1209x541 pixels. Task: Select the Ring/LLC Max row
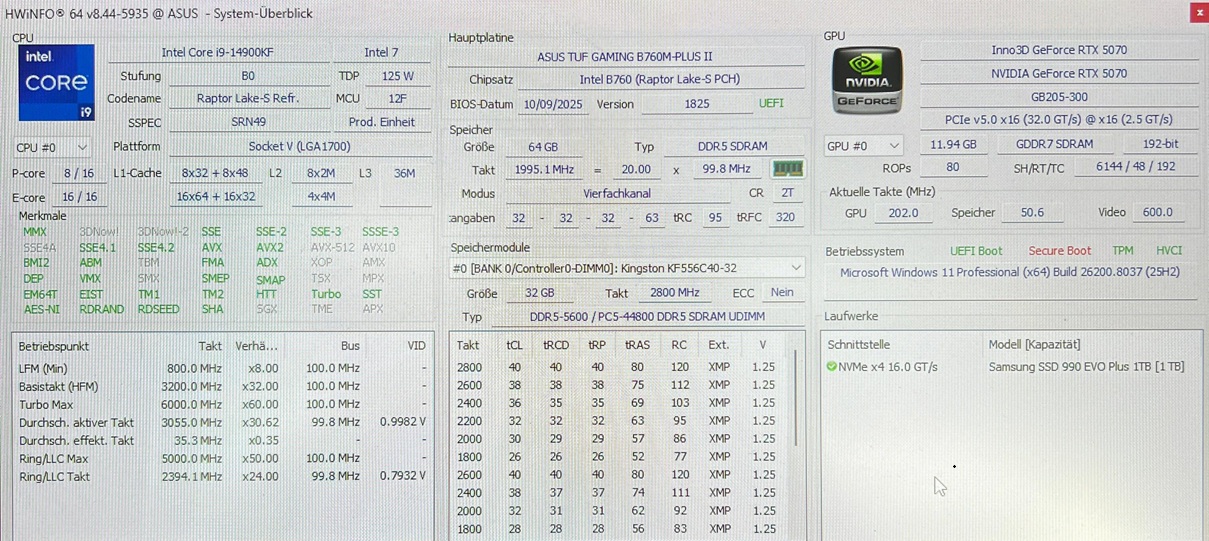click(223, 459)
